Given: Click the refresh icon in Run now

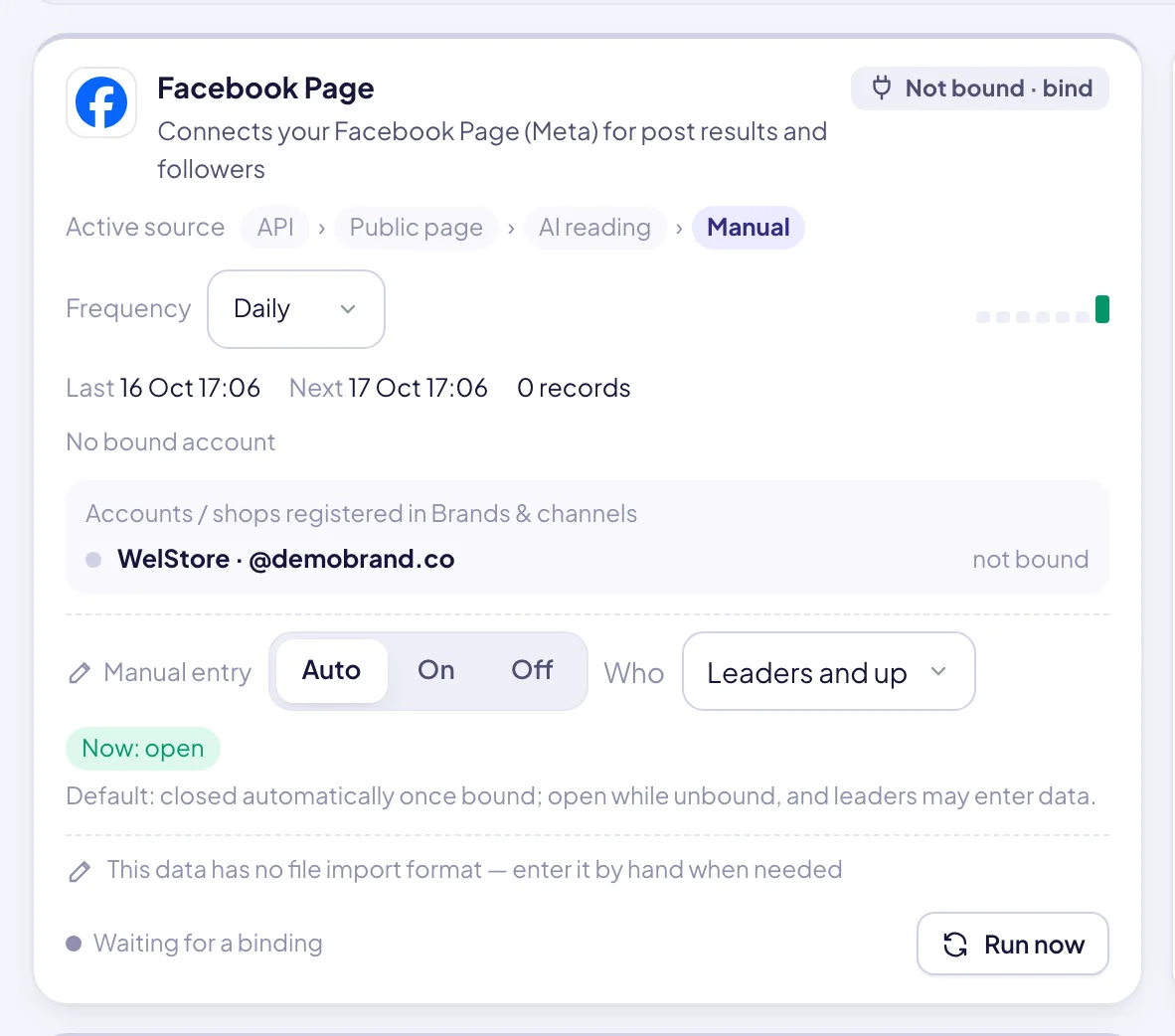Looking at the screenshot, I should [954, 945].
